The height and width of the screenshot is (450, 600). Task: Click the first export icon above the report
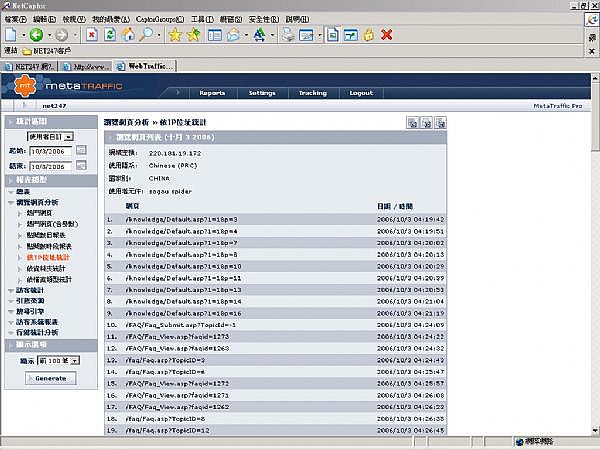pos(411,122)
